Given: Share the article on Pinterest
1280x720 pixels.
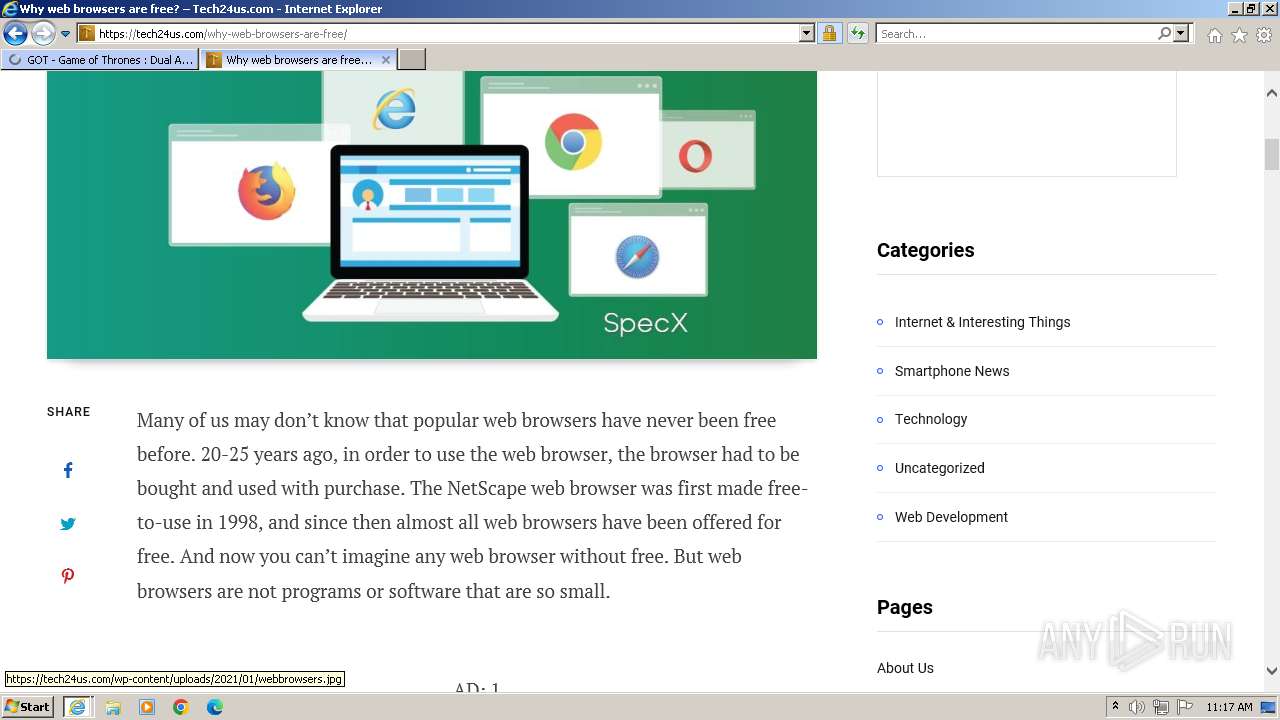Looking at the screenshot, I should coord(68,576).
